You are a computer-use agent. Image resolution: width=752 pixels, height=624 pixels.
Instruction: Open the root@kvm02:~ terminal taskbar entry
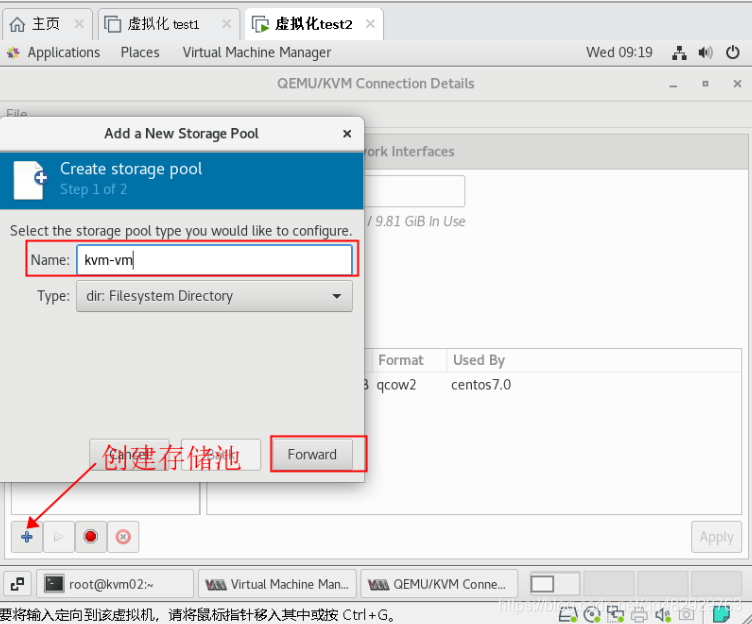(x=115, y=584)
